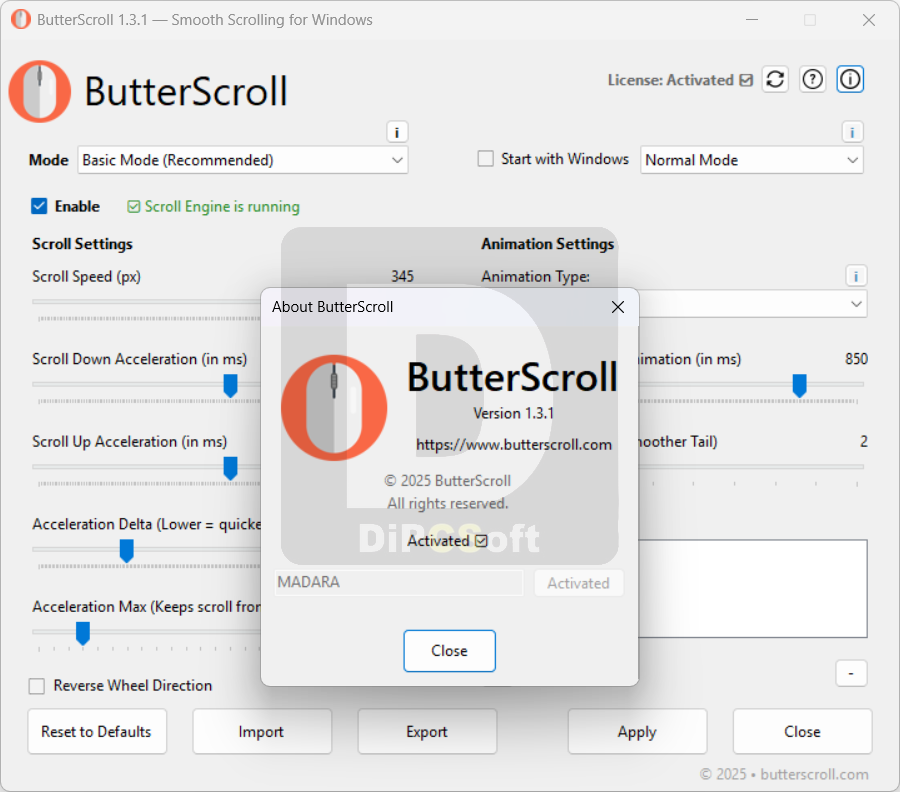
Task: Click the animation duration slider handle at 850
Action: coord(800,386)
